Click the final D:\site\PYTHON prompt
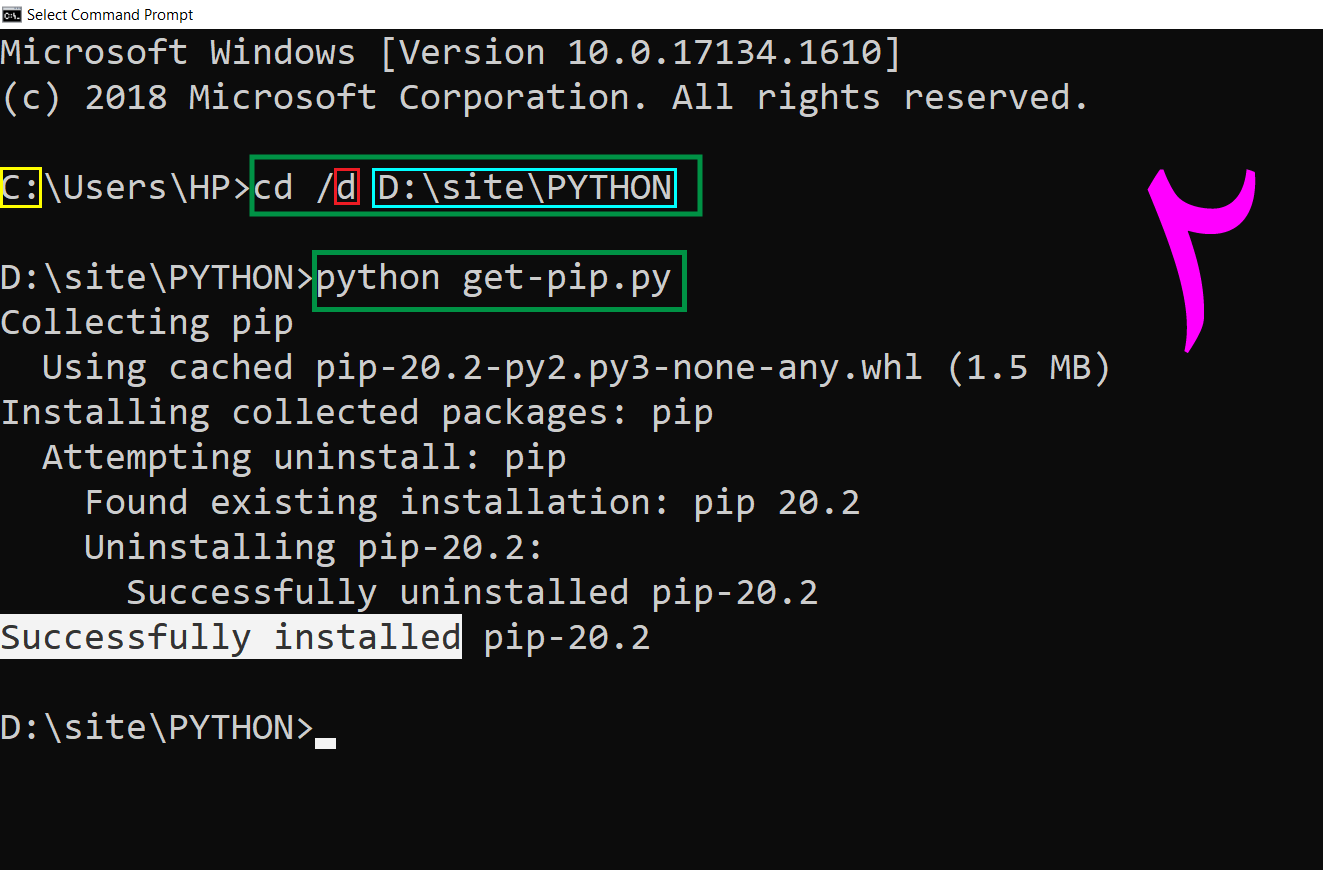 [155, 727]
